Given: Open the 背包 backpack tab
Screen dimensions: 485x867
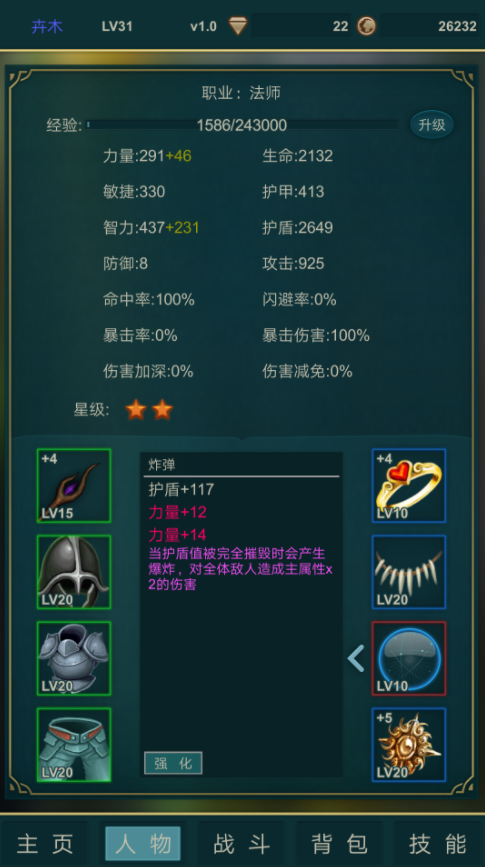Looking at the screenshot, I should pos(340,844).
